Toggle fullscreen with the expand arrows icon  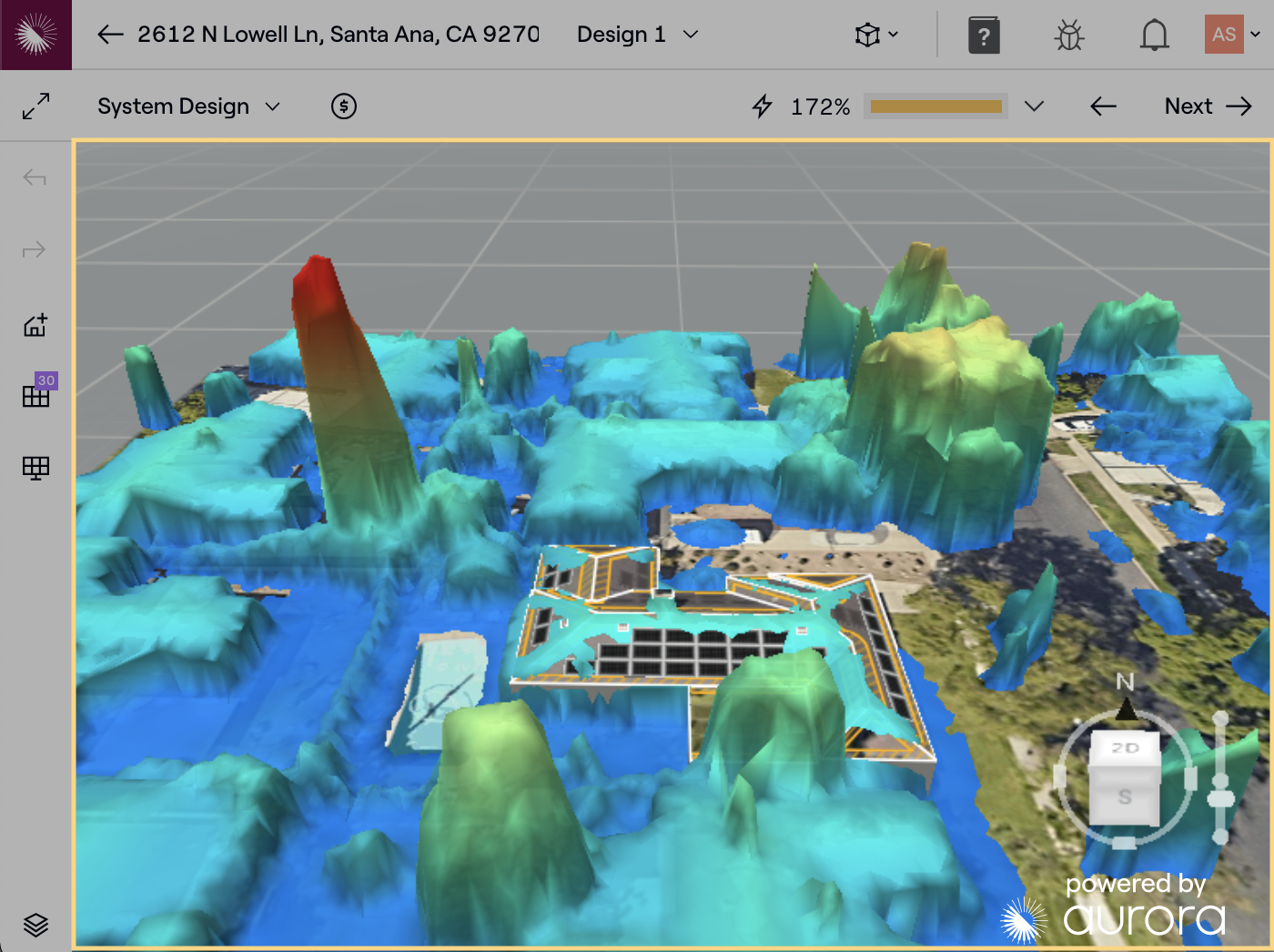[35, 106]
